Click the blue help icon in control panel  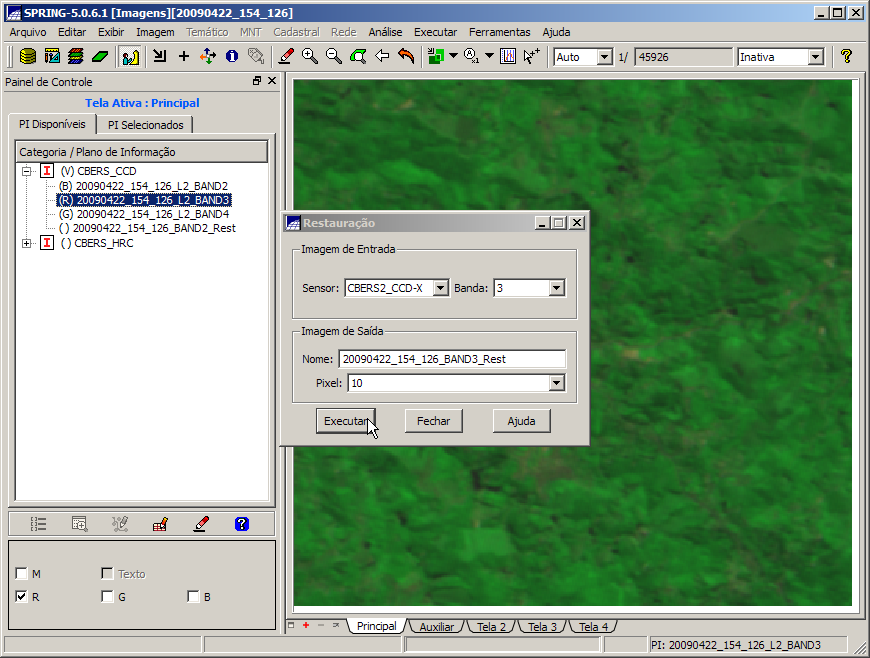[241, 523]
